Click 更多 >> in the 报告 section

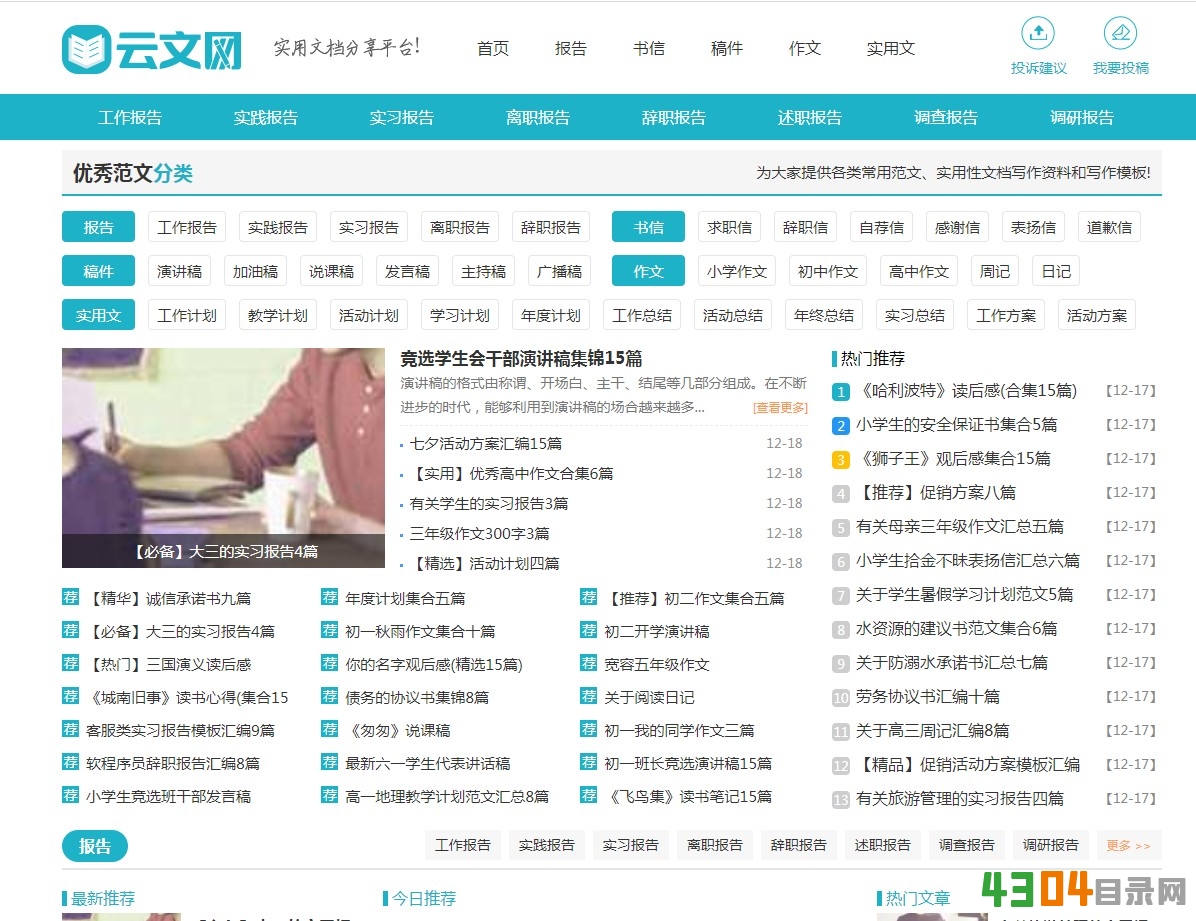tap(1129, 845)
